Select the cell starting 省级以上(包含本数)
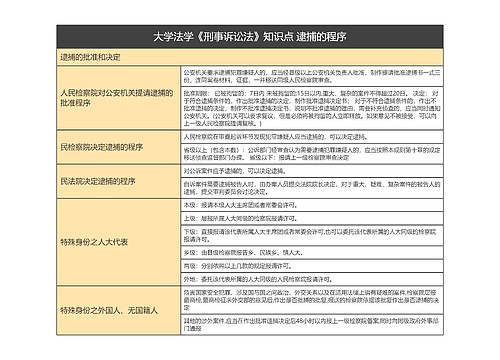500x360 pixels. [312, 154]
